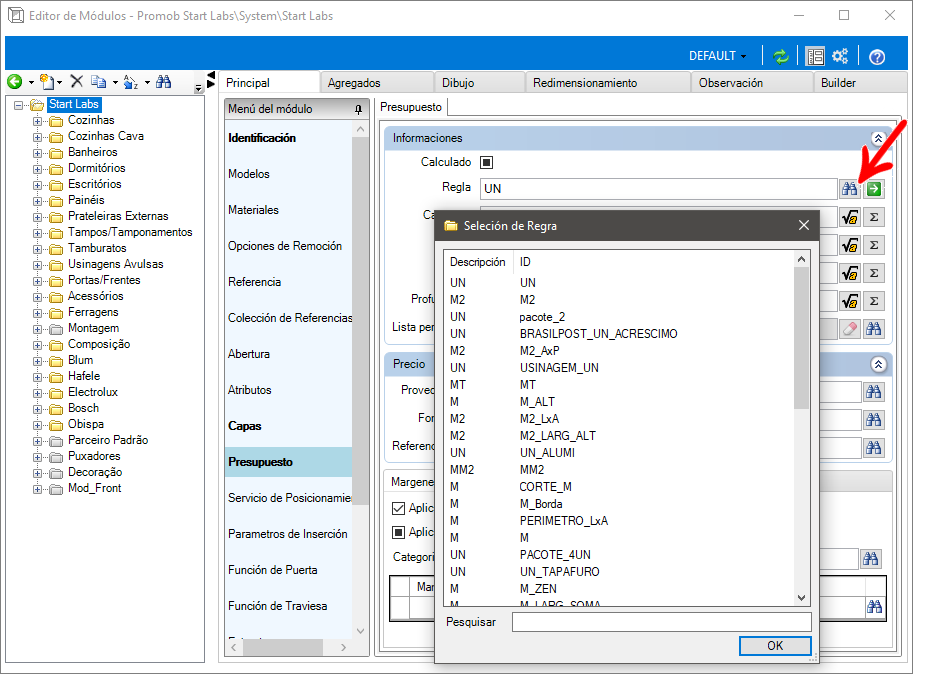Click the binoculars icon beside Regla field
The image size is (935, 687).
[x=850, y=189]
